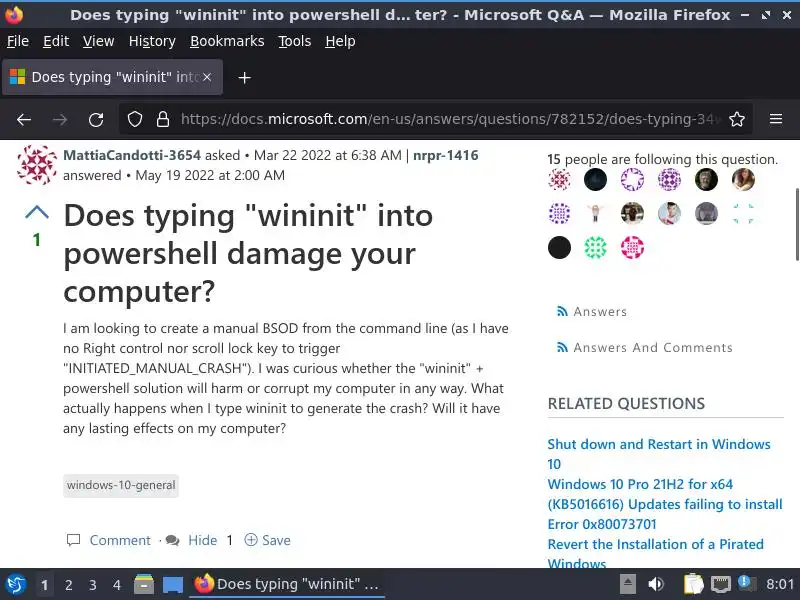Open the History menu

[152, 41]
